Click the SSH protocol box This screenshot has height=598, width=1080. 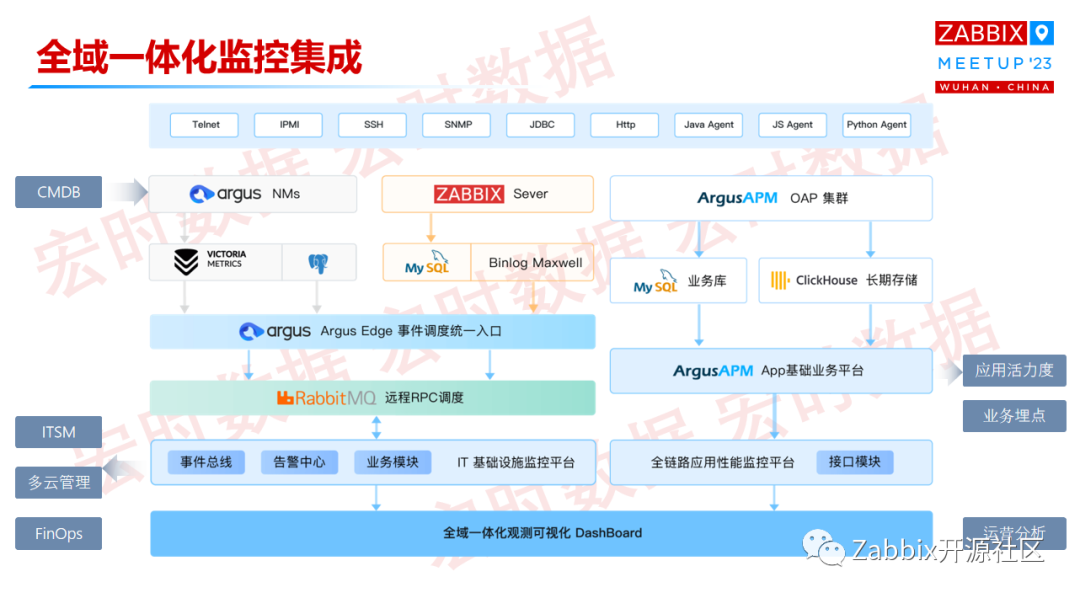click(x=373, y=125)
